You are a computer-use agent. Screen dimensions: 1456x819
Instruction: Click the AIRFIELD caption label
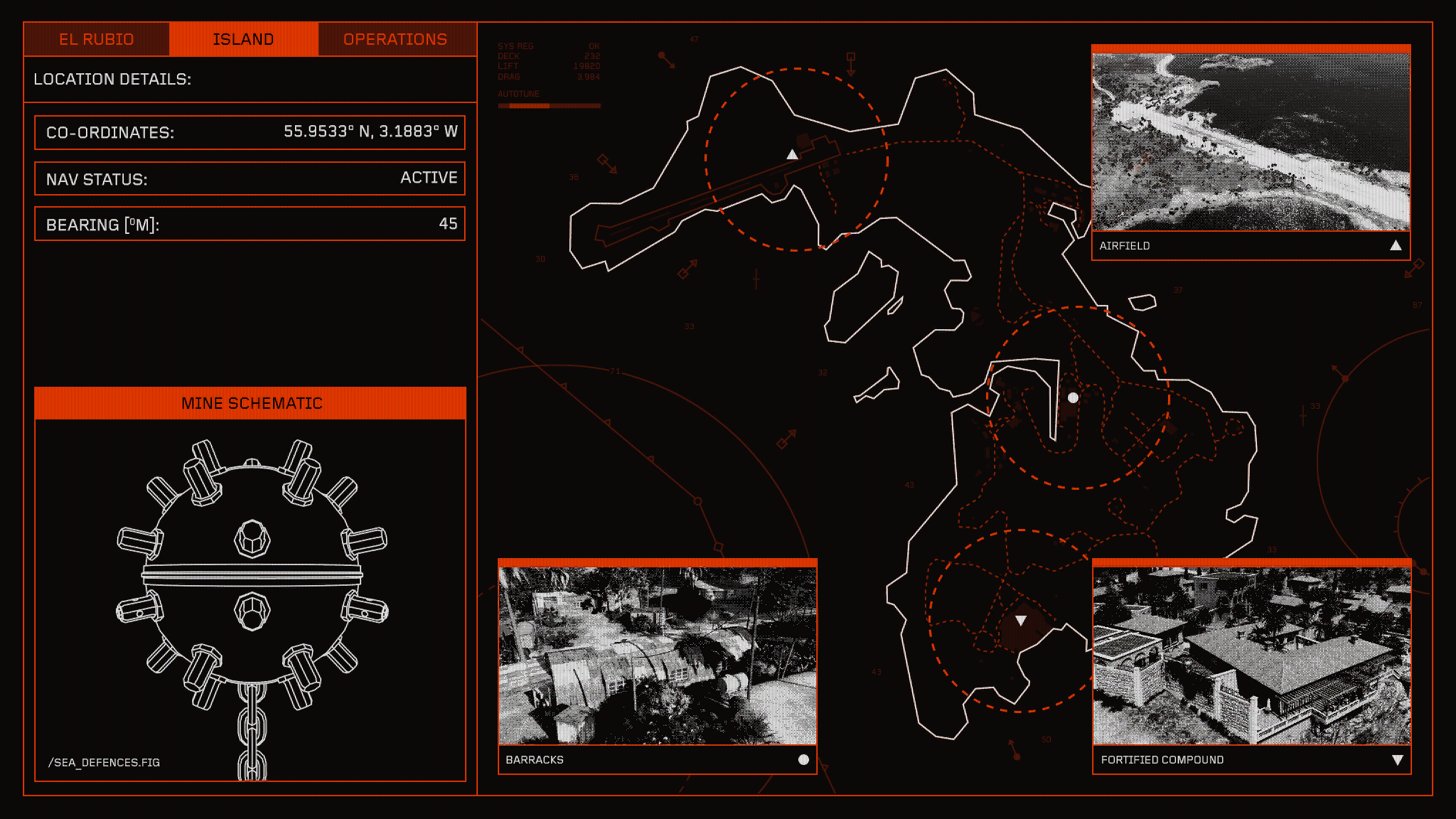(1125, 246)
